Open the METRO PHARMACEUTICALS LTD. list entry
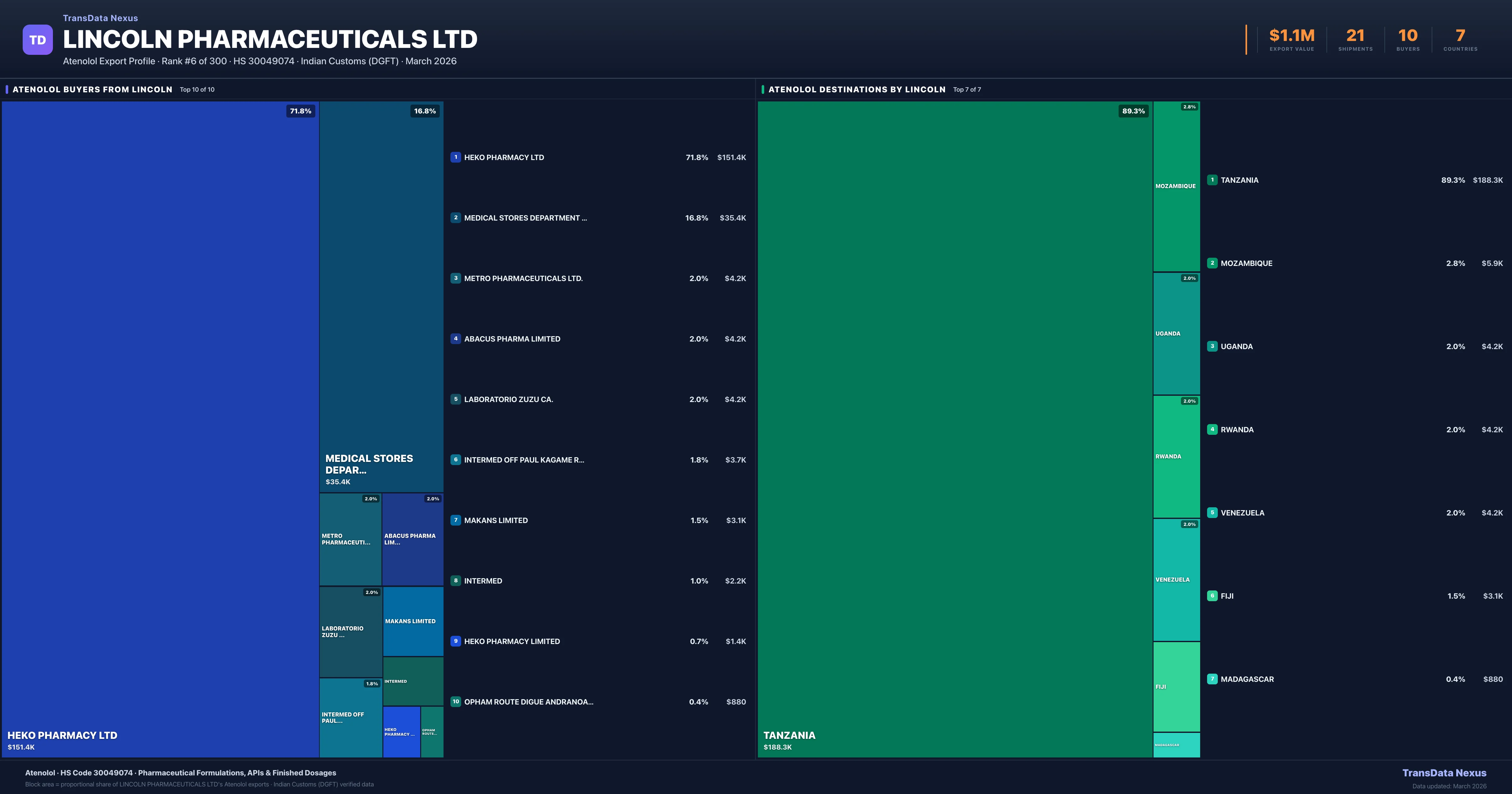This screenshot has height=794, width=1512. 523,278
